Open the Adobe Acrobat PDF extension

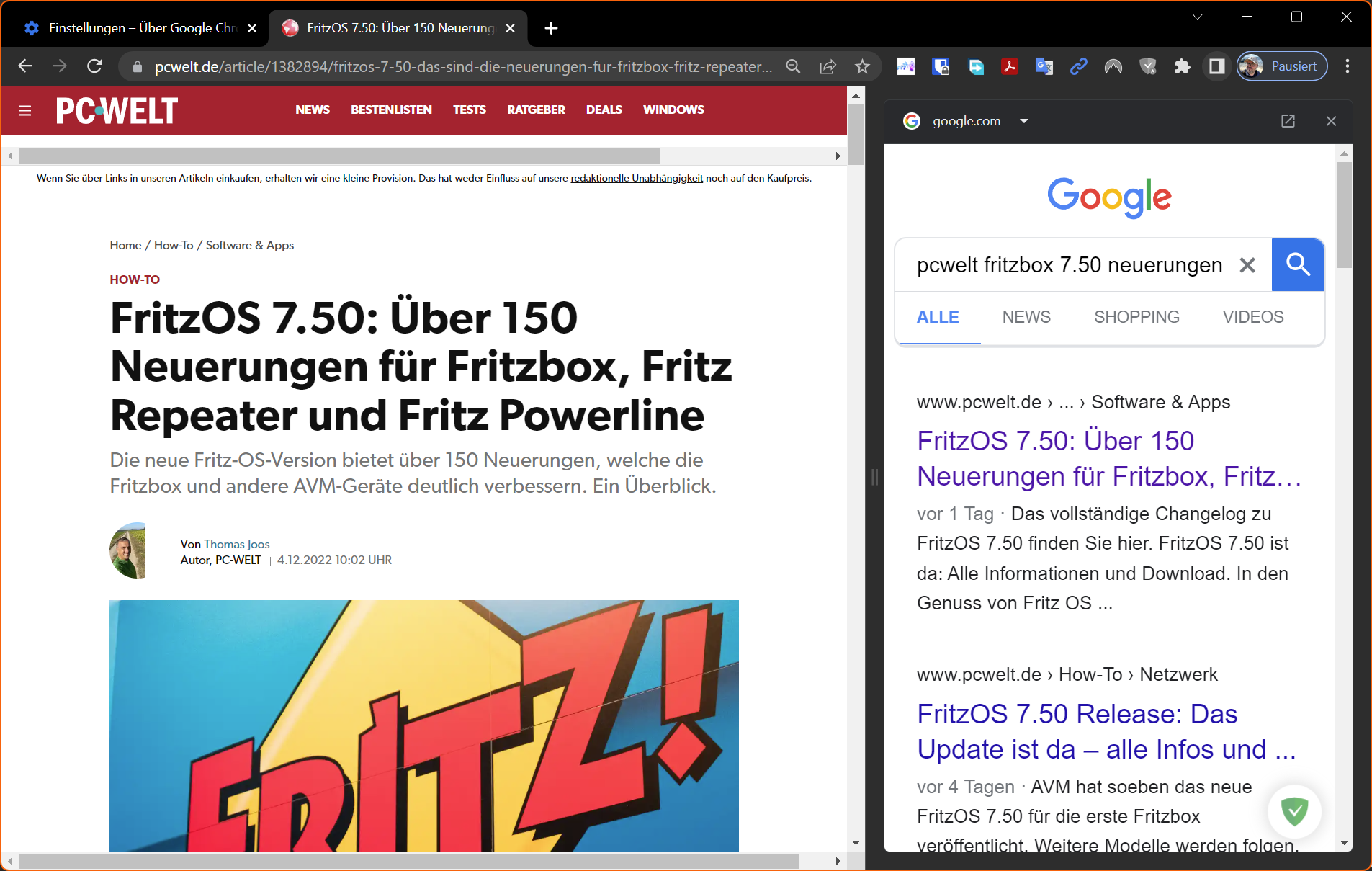[1009, 66]
